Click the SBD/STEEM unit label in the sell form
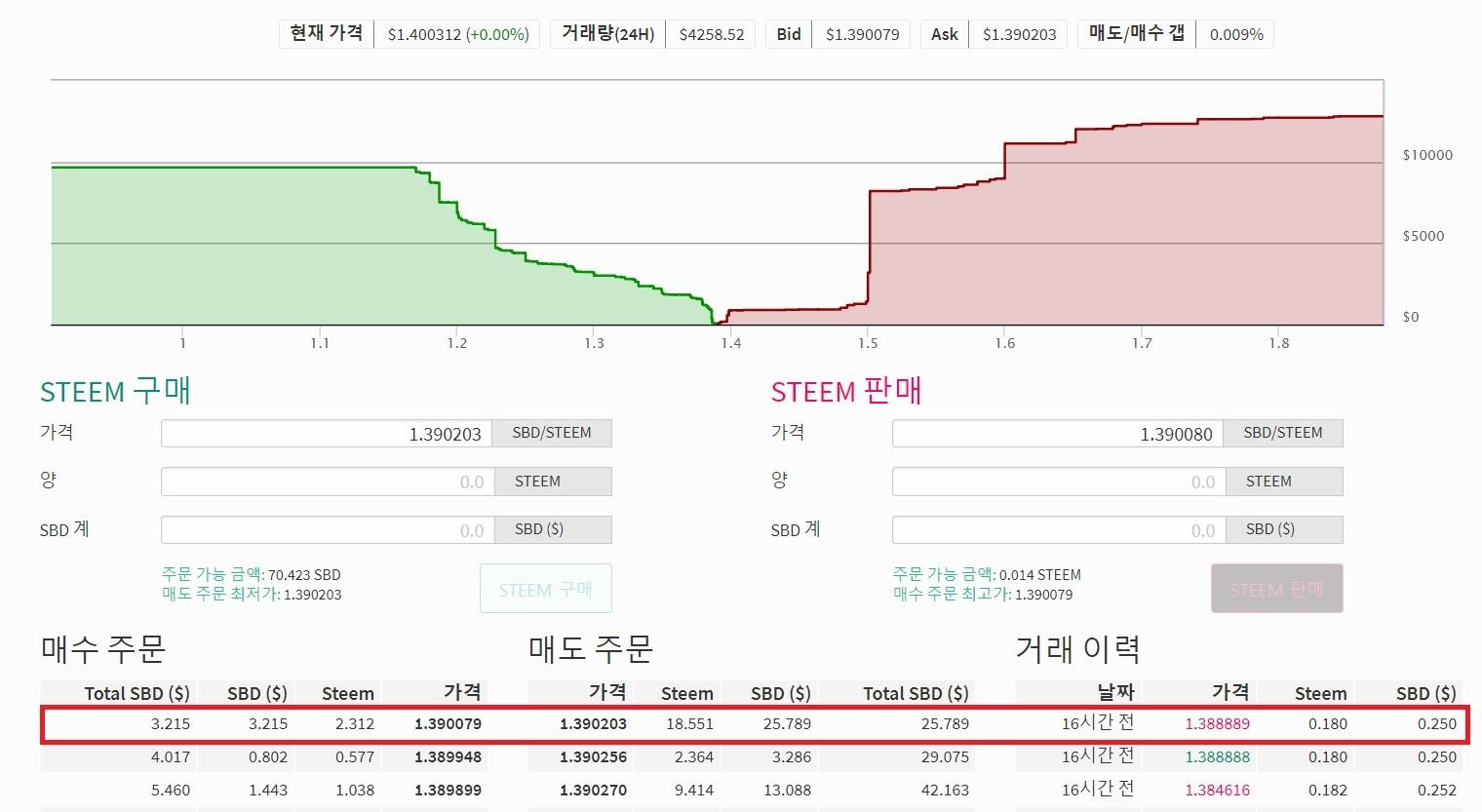This screenshot has height=812, width=1482. 1283,433
